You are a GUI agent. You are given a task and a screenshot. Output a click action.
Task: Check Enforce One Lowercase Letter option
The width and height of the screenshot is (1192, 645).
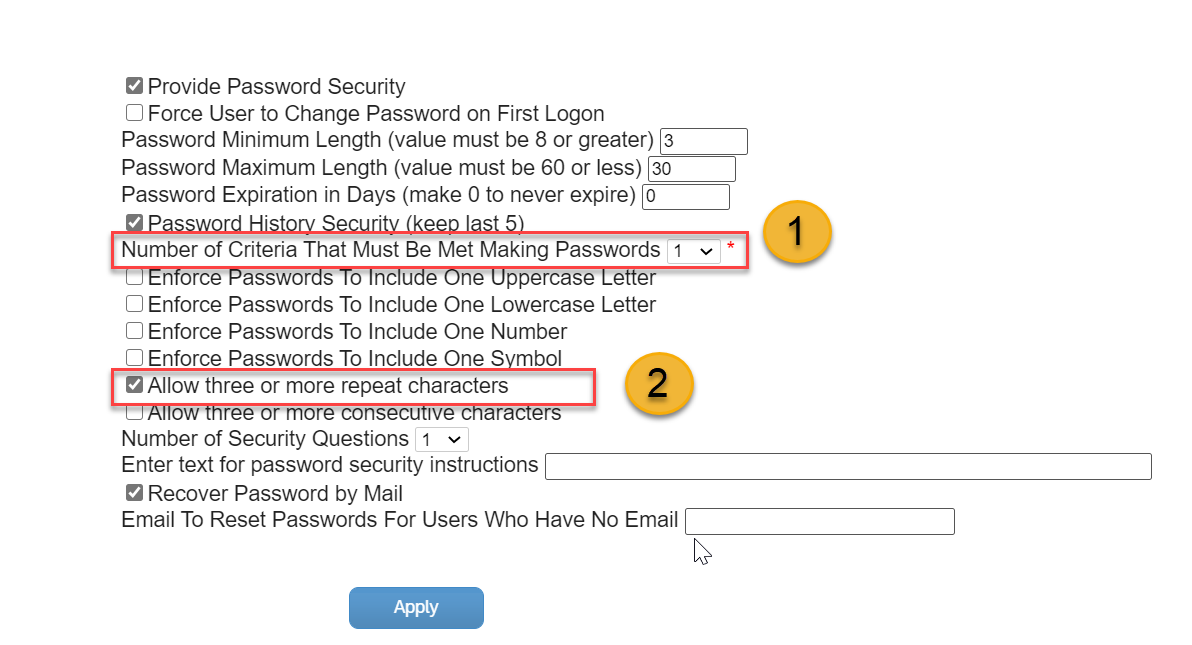[x=135, y=303]
